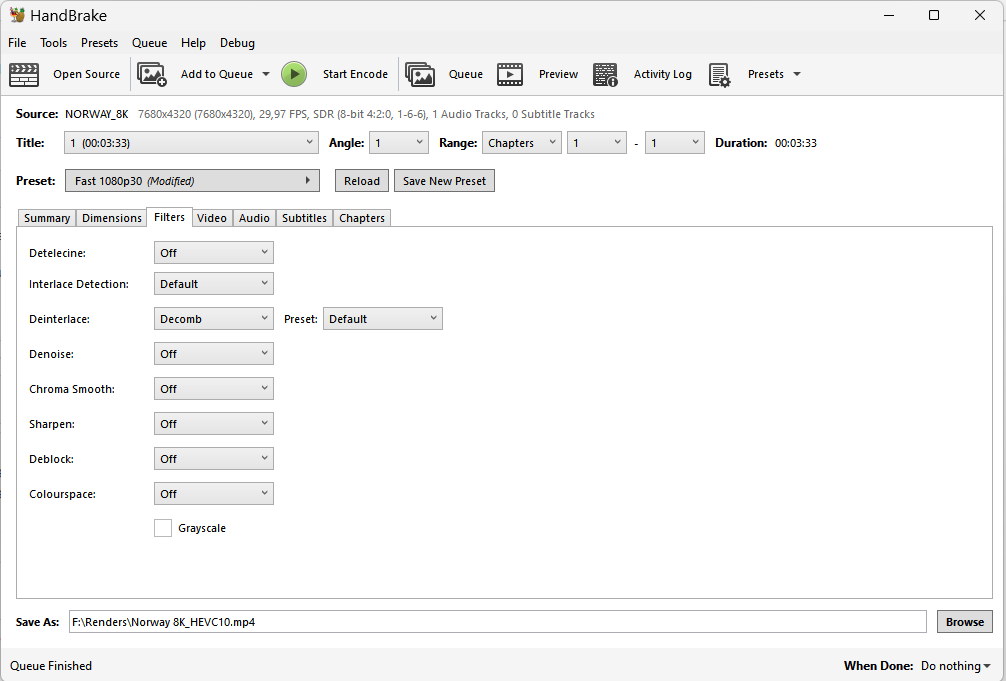The width and height of the screenshot is (1006, 681).
Task: Select the Filters tab
Action: pyautogui.click(x=169, y=217)
